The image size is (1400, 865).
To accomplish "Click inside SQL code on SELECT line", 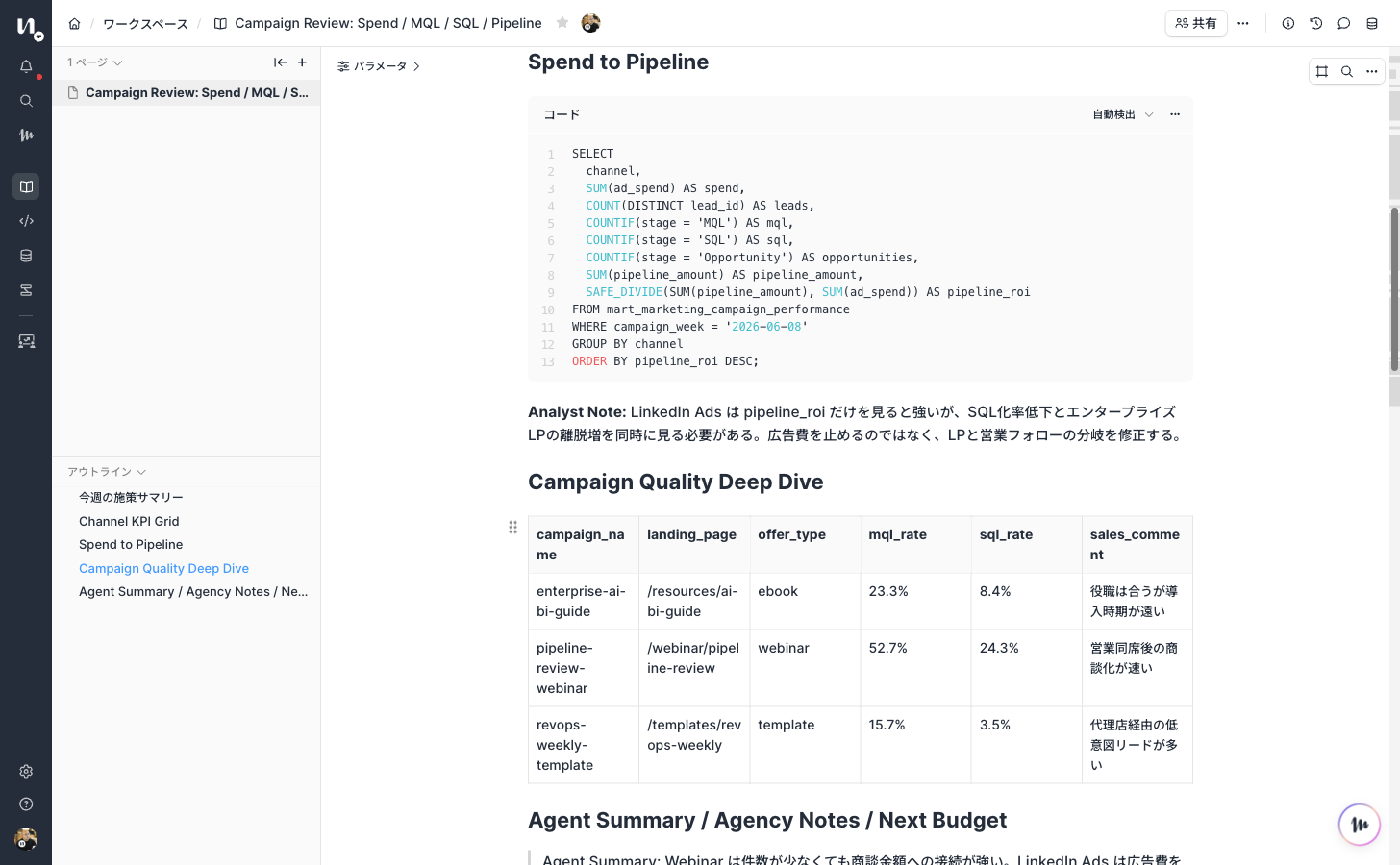I will coord(592,154).
